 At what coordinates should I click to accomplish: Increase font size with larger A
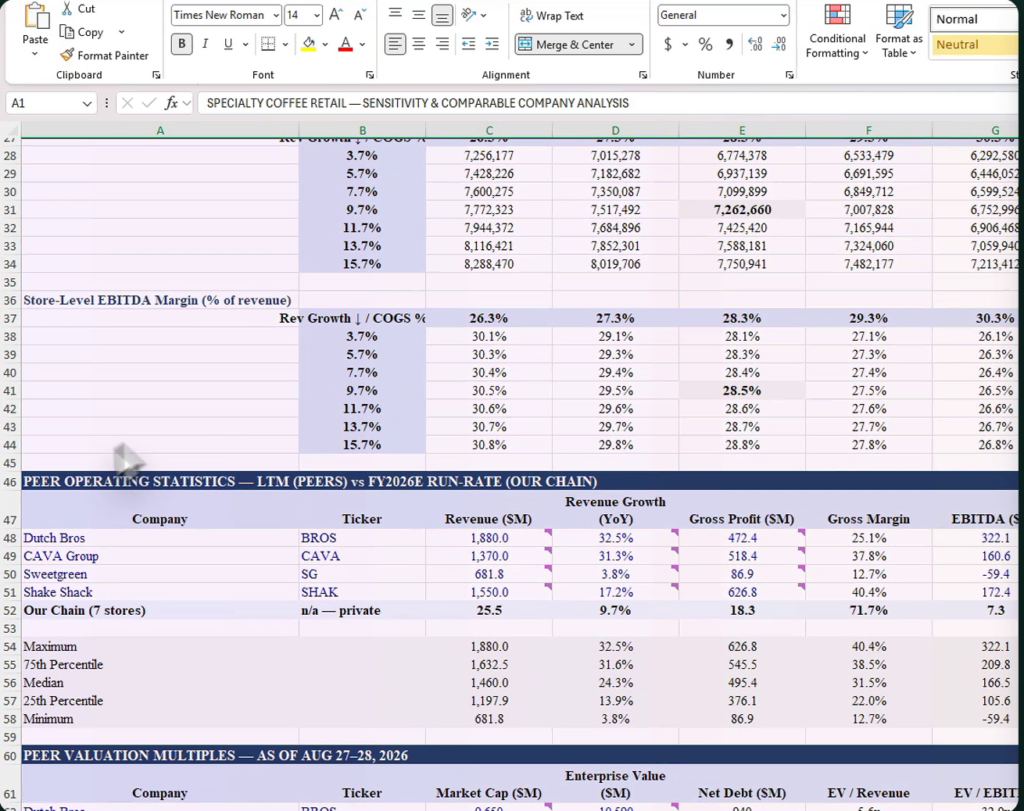pos(336,15)
